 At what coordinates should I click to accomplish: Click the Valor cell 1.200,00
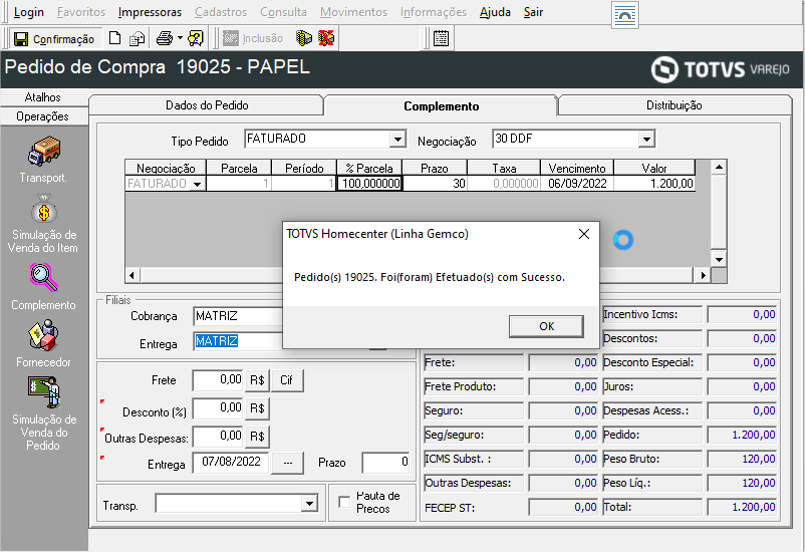tap(655, 184)
